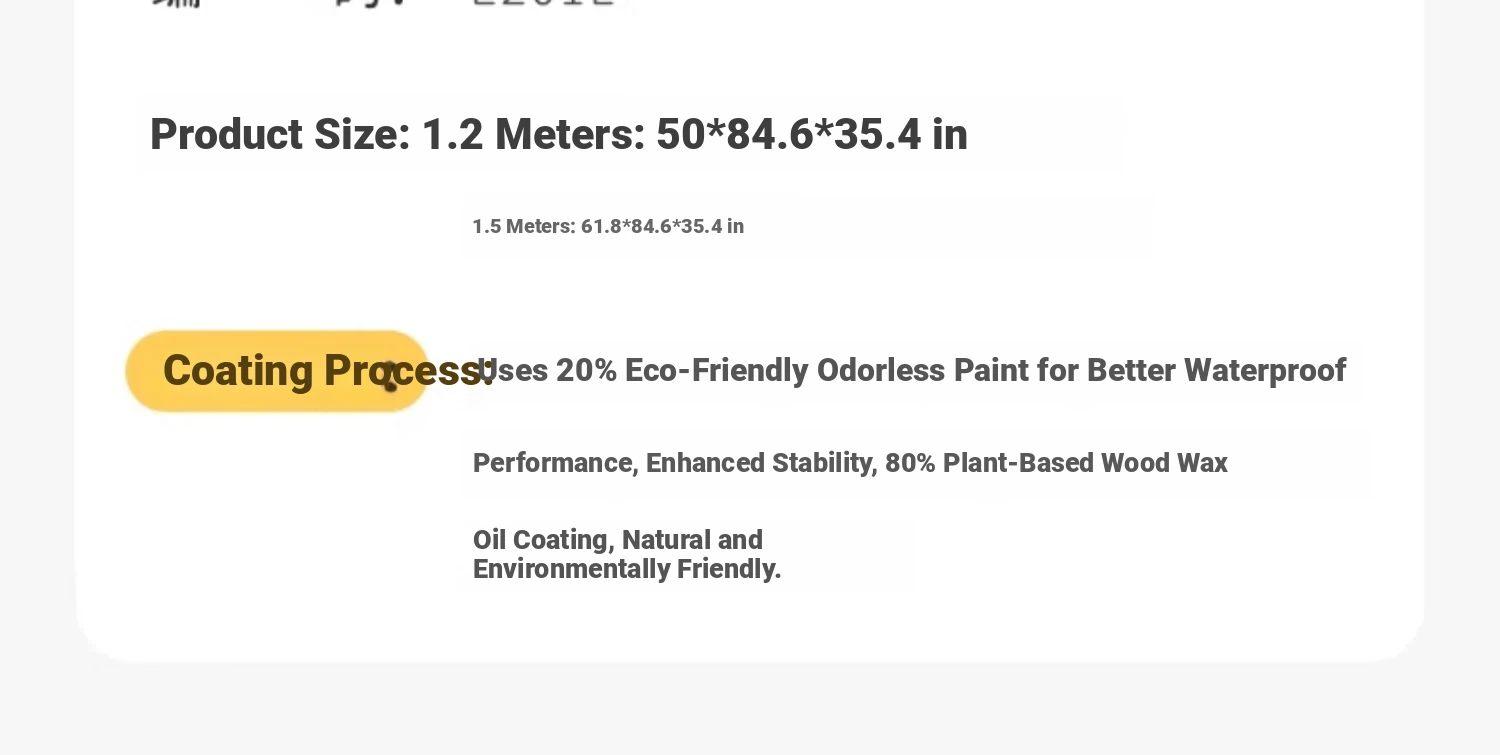Click the 20% figure in coating description
Image resolution: width=1500 pixels, height=755 pixels.
click(585, 370)
